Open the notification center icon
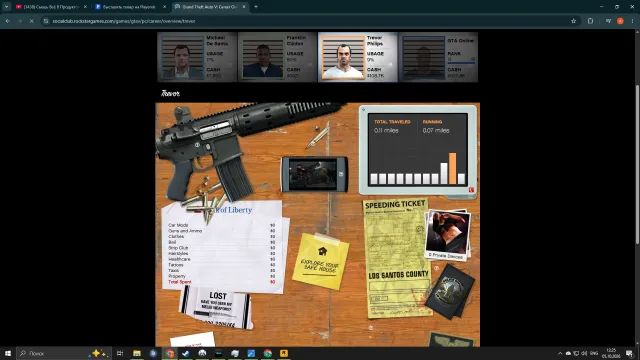Viewport: 640px width, 360px height. pyautogui.click(x=630, y=353)
